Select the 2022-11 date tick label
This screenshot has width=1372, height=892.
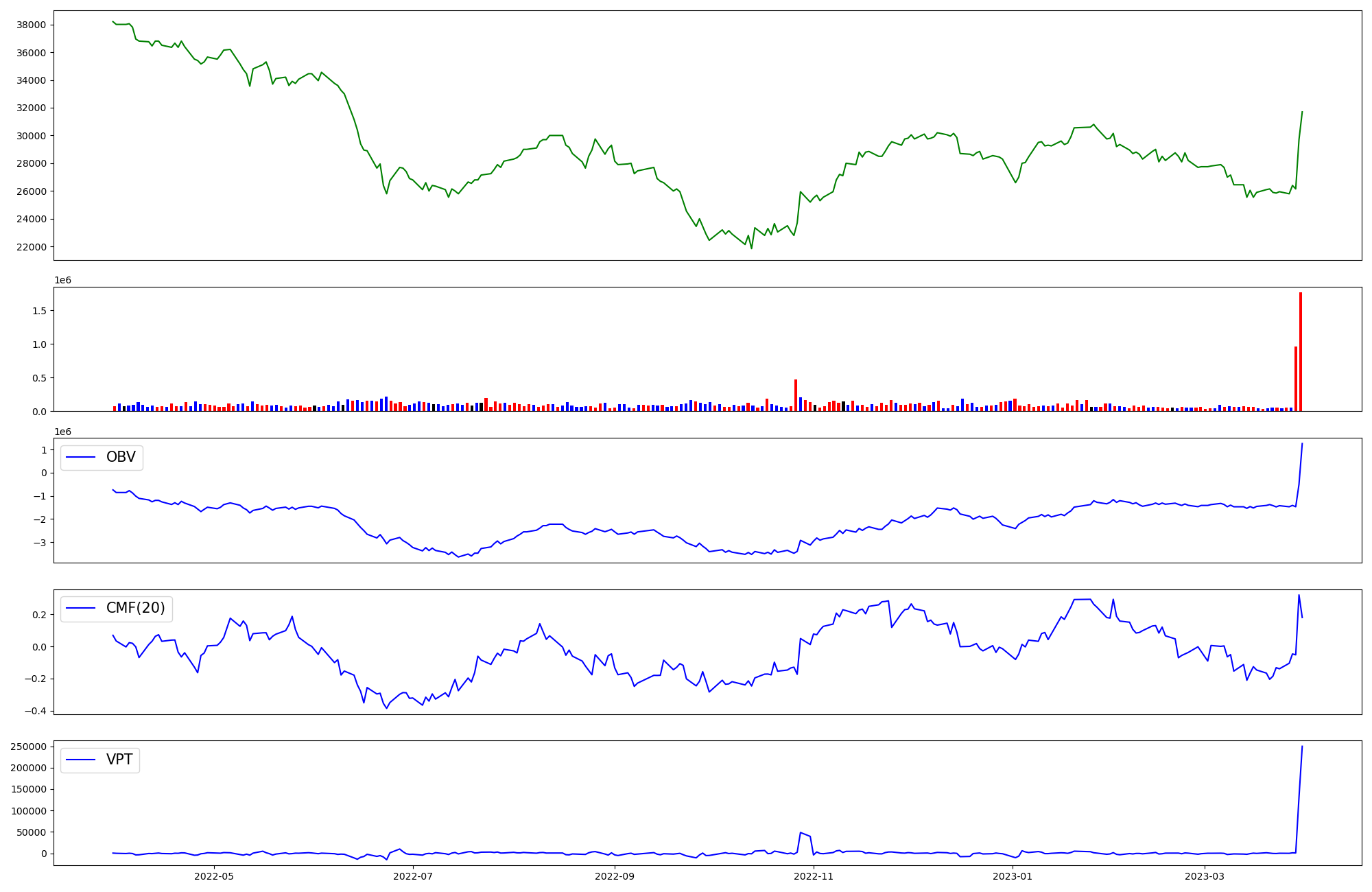coord(814,876)
